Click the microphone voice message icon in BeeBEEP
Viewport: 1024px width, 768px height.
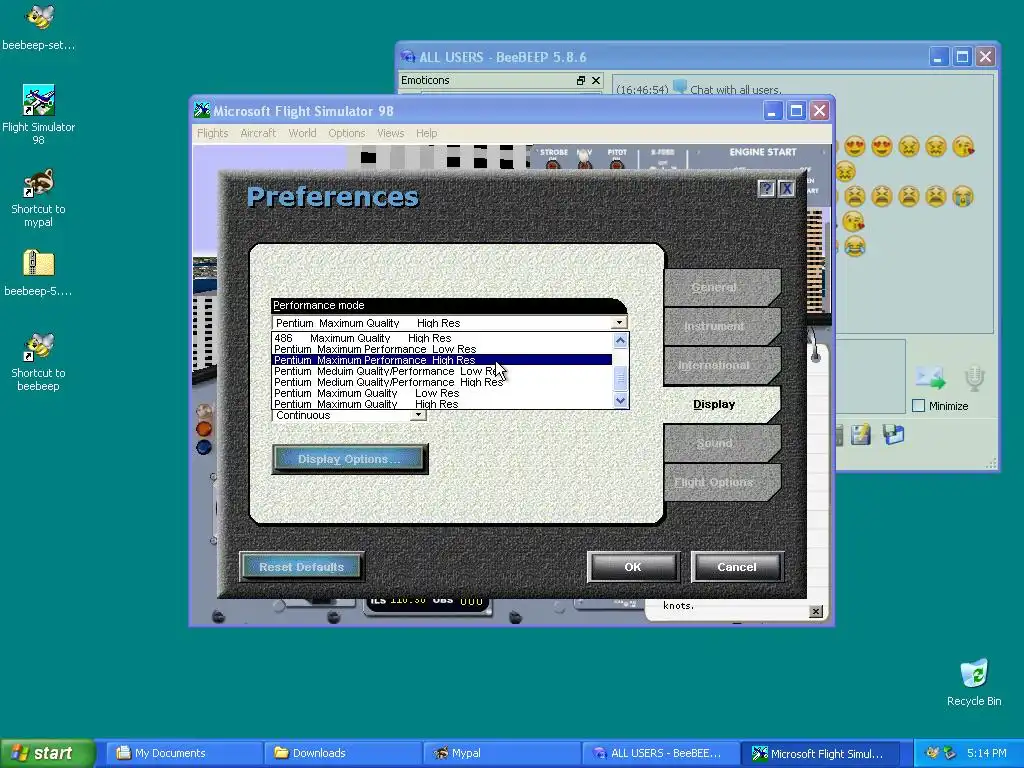[x=974, y=378]
